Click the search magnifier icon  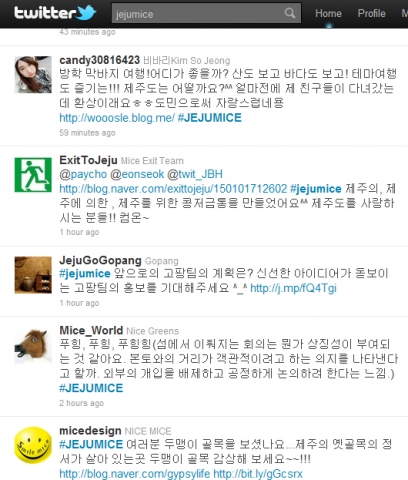290,13
